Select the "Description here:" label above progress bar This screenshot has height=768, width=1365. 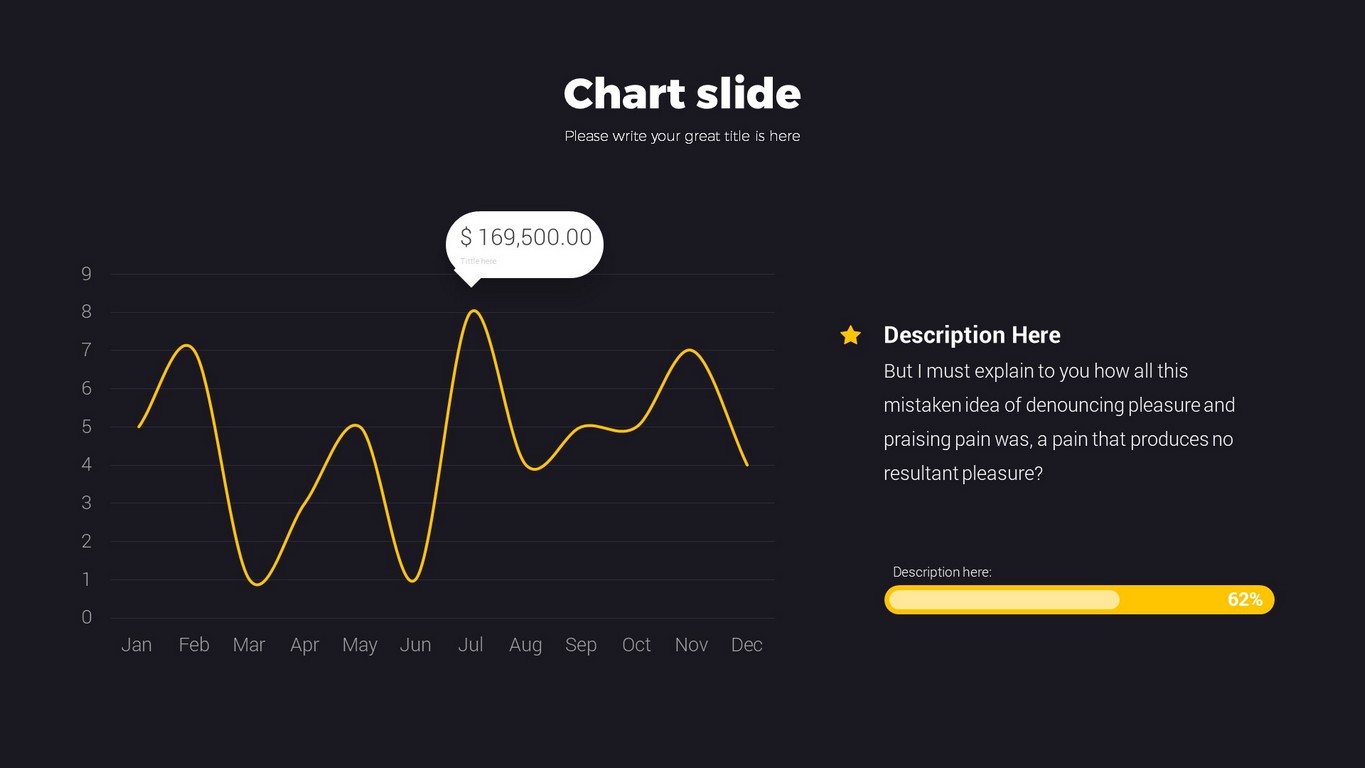pyautogui.click(x=942, y=572)
